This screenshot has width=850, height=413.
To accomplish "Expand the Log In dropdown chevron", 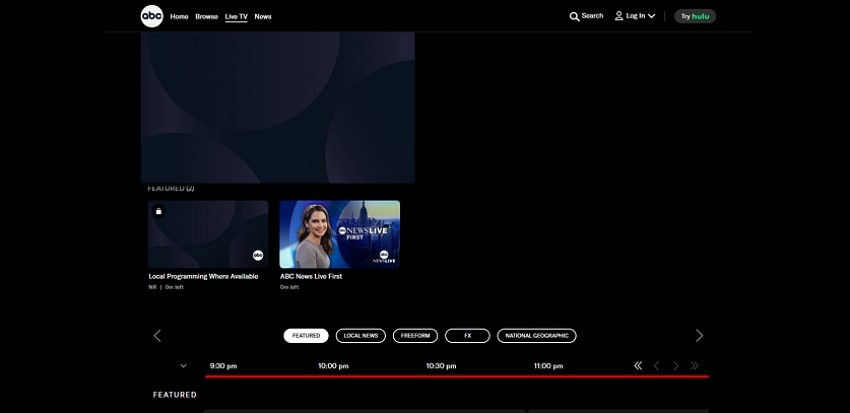I will pyautogui.click(x=651, y=16).
